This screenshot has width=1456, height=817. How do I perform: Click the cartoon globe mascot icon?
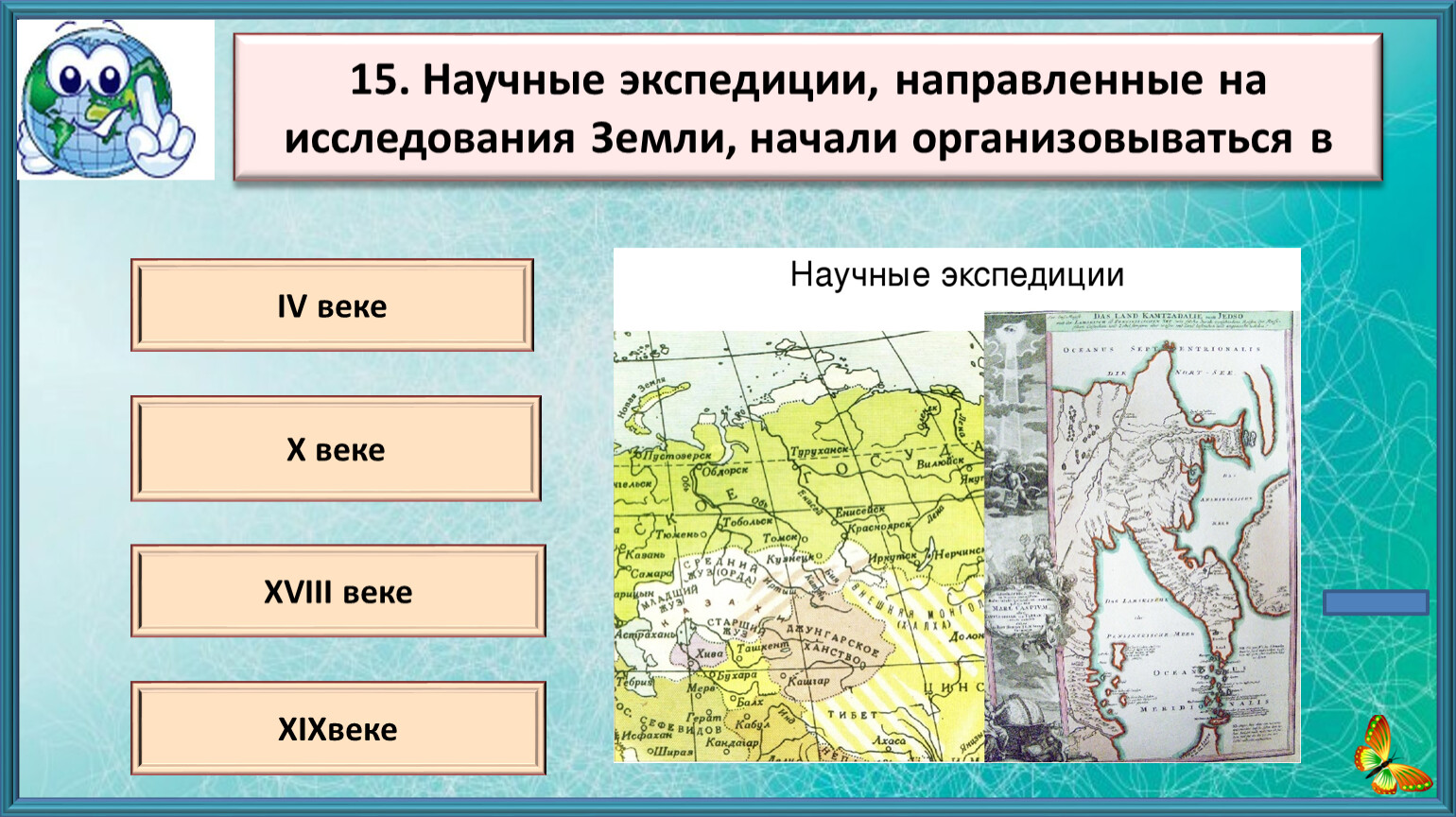click(x=115, y=100)
